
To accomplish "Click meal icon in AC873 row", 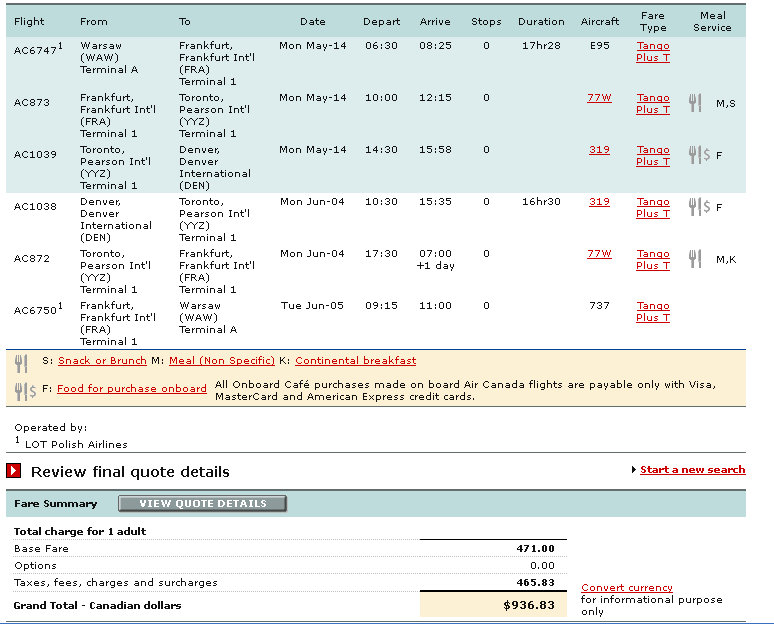I will point(695,103).
